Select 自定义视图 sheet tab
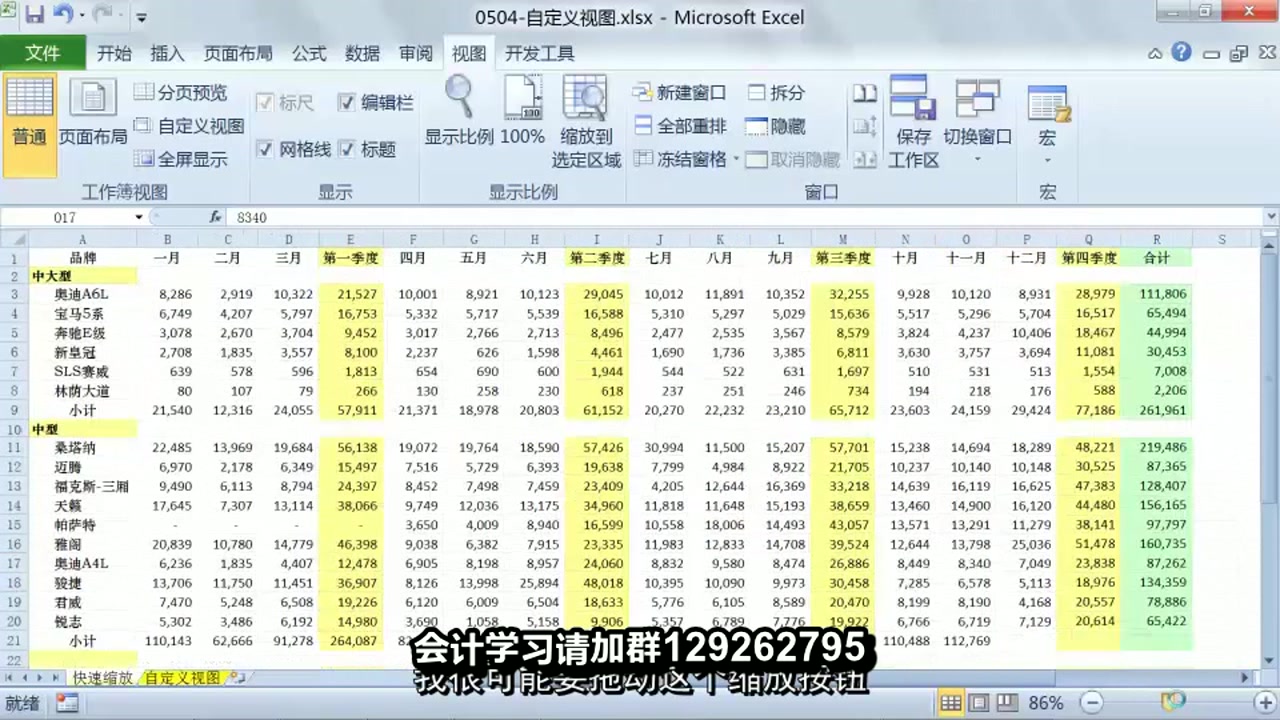 181,678
